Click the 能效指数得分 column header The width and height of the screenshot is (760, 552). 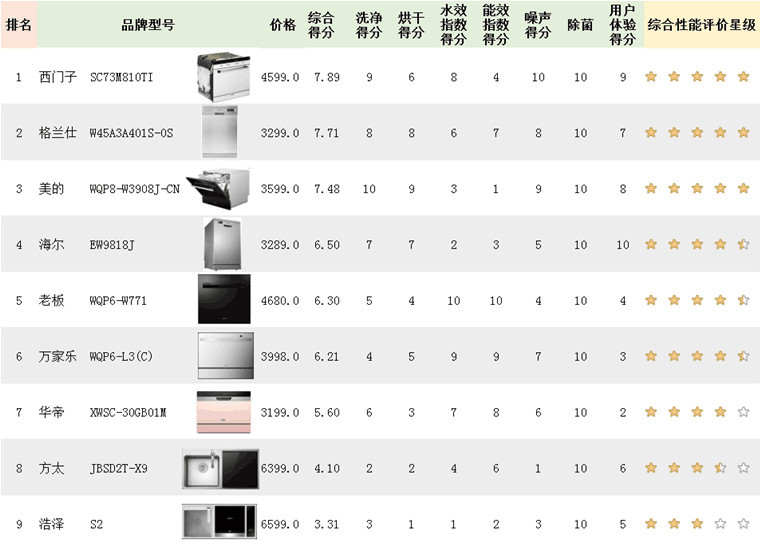(x=496, y=25)
